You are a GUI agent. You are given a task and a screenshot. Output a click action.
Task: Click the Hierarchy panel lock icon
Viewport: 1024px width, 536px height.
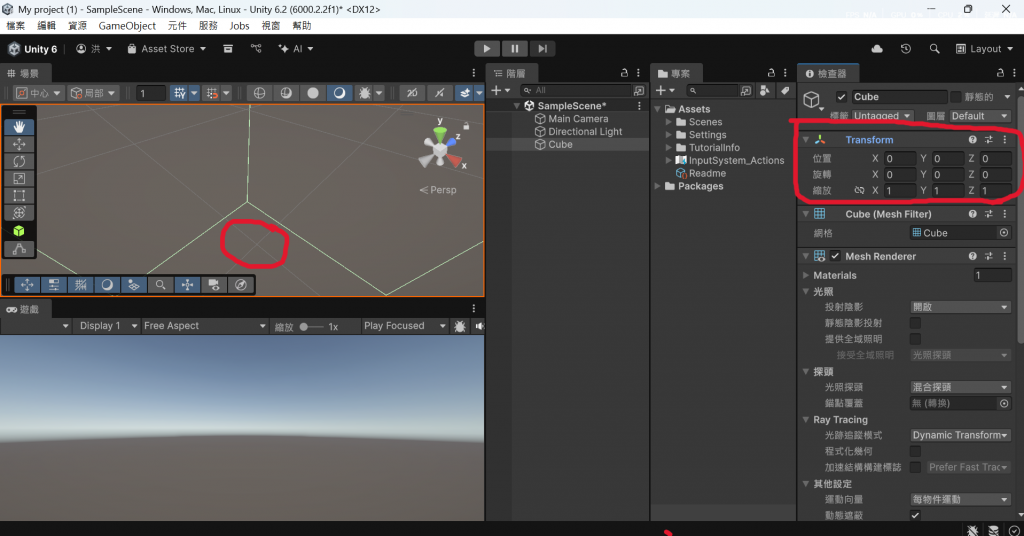click(624, 73)
